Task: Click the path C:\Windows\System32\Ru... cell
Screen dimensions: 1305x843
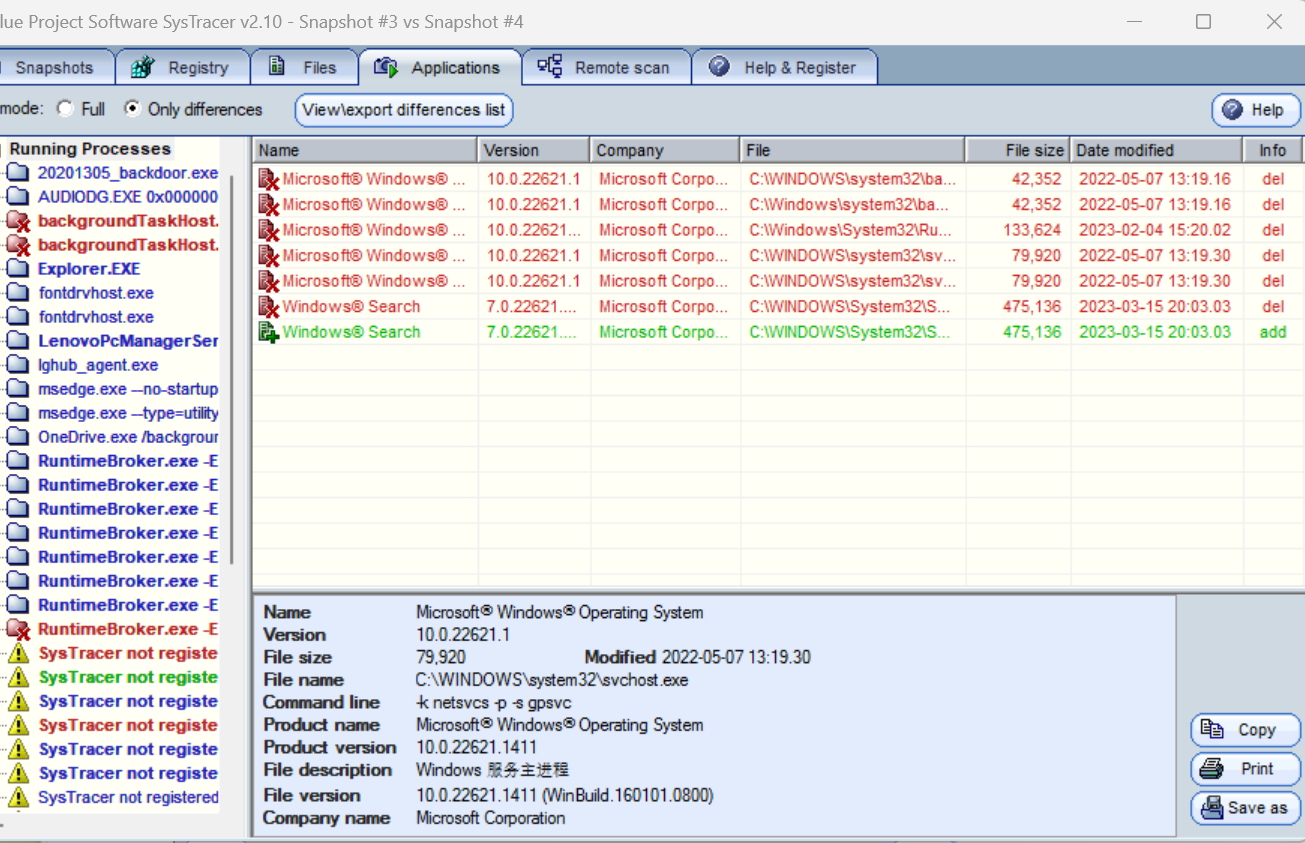Action: tap(850, 230)
